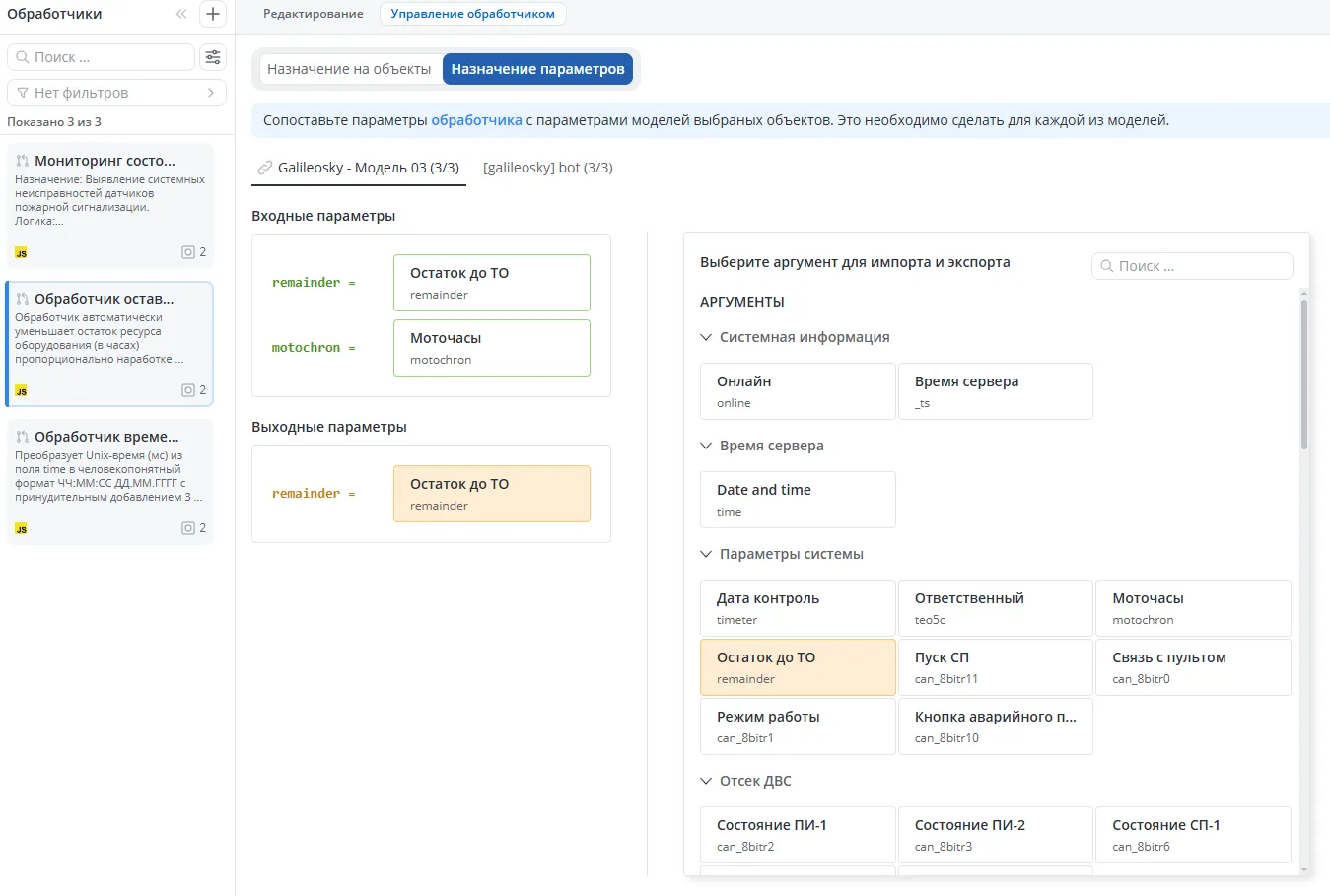Click the link icon on Galileosky - Модель 03 tab

tap(264, 167)
